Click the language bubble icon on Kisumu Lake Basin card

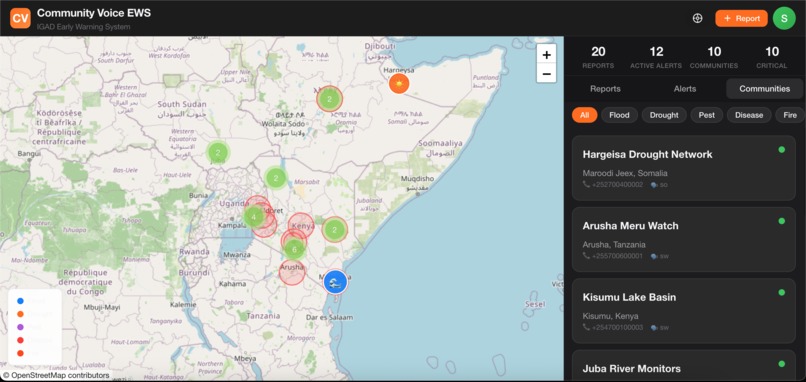(654, 328)
